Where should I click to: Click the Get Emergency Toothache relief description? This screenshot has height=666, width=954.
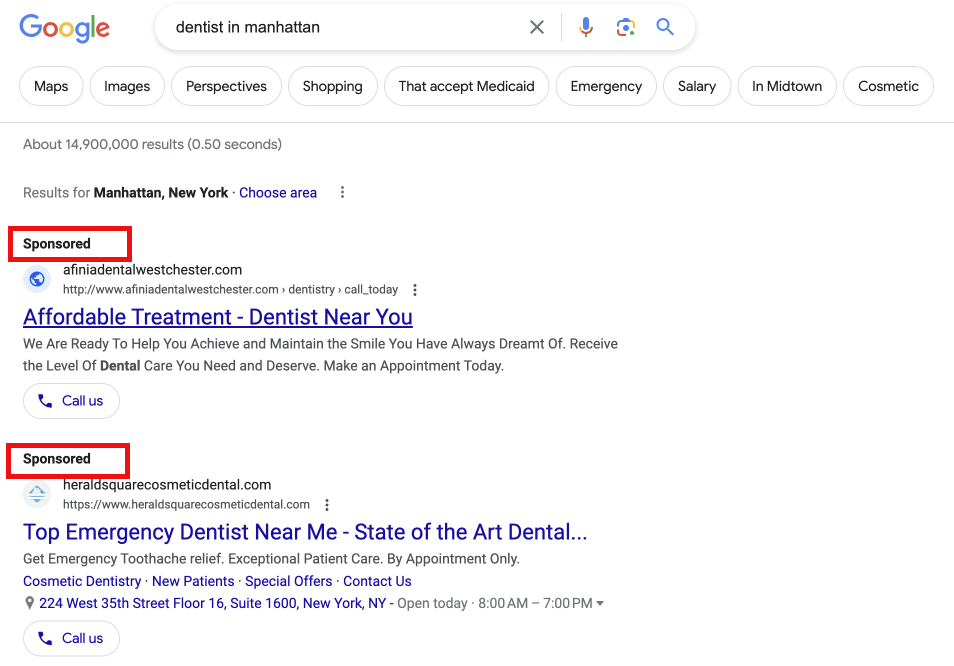click(271, 559)
